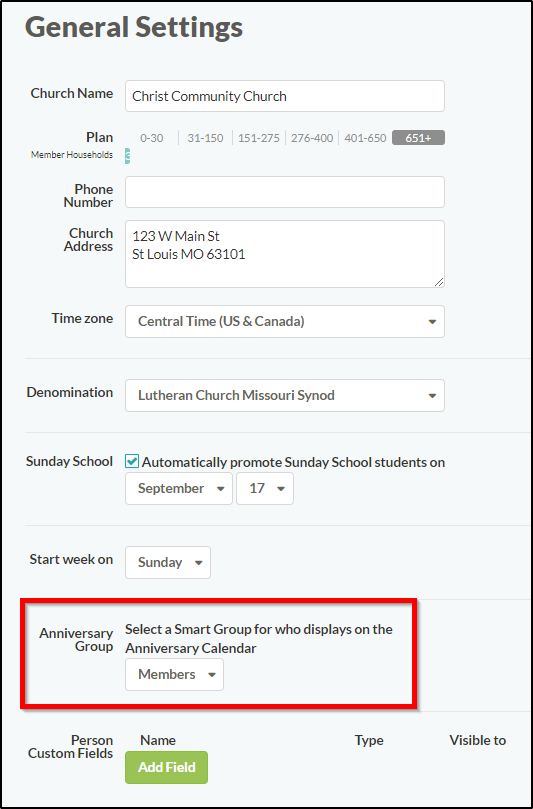
Task: Focus the Phone Number field
Action: pos(284,192)
